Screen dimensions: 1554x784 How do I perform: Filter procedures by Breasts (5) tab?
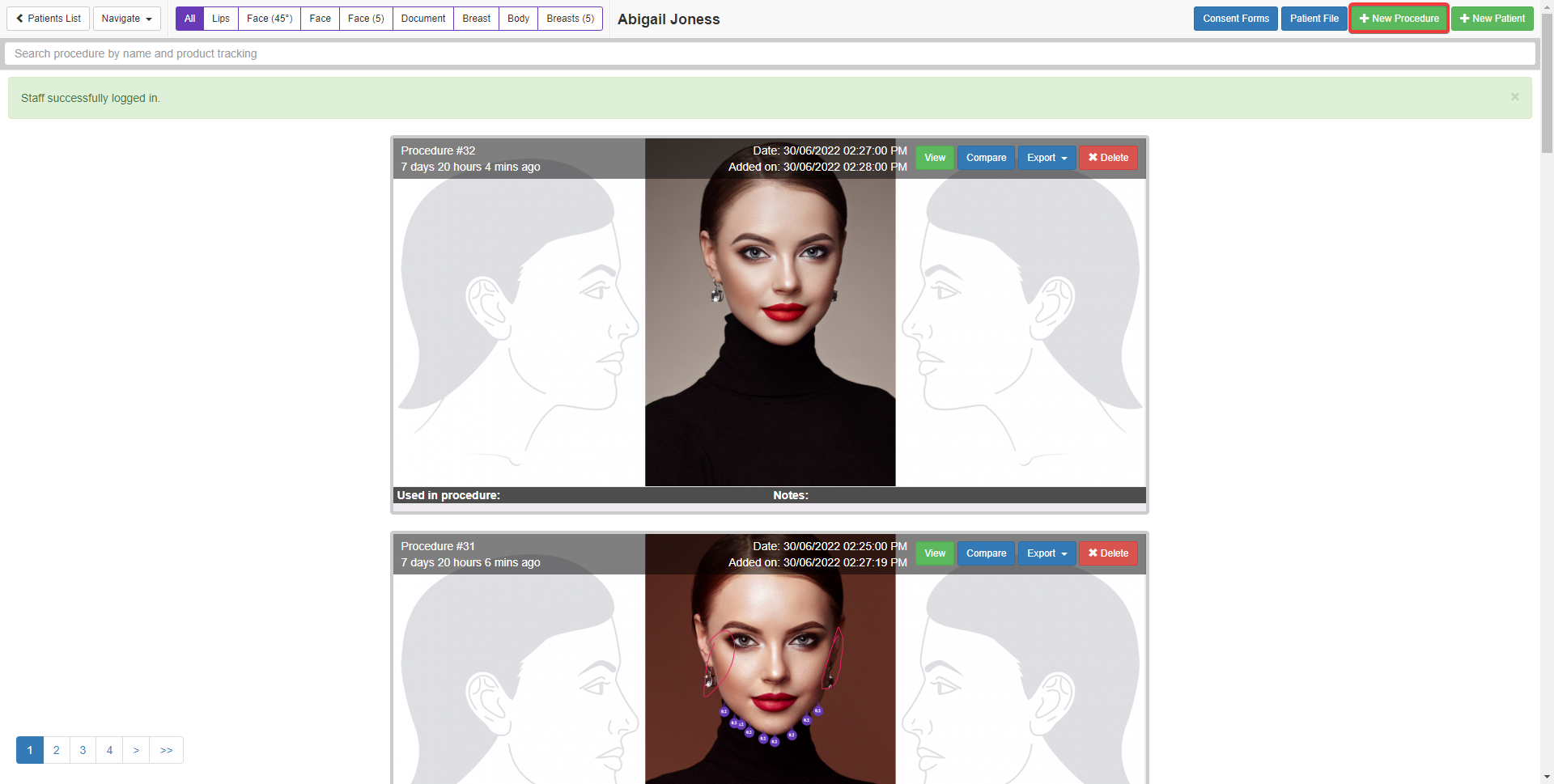[570, 19]
